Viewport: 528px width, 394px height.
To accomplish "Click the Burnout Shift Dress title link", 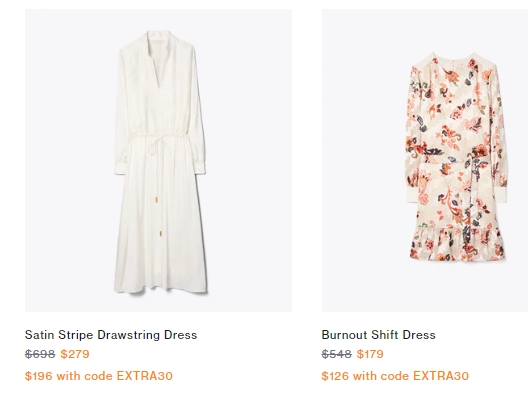I will (x=378, y=335).
